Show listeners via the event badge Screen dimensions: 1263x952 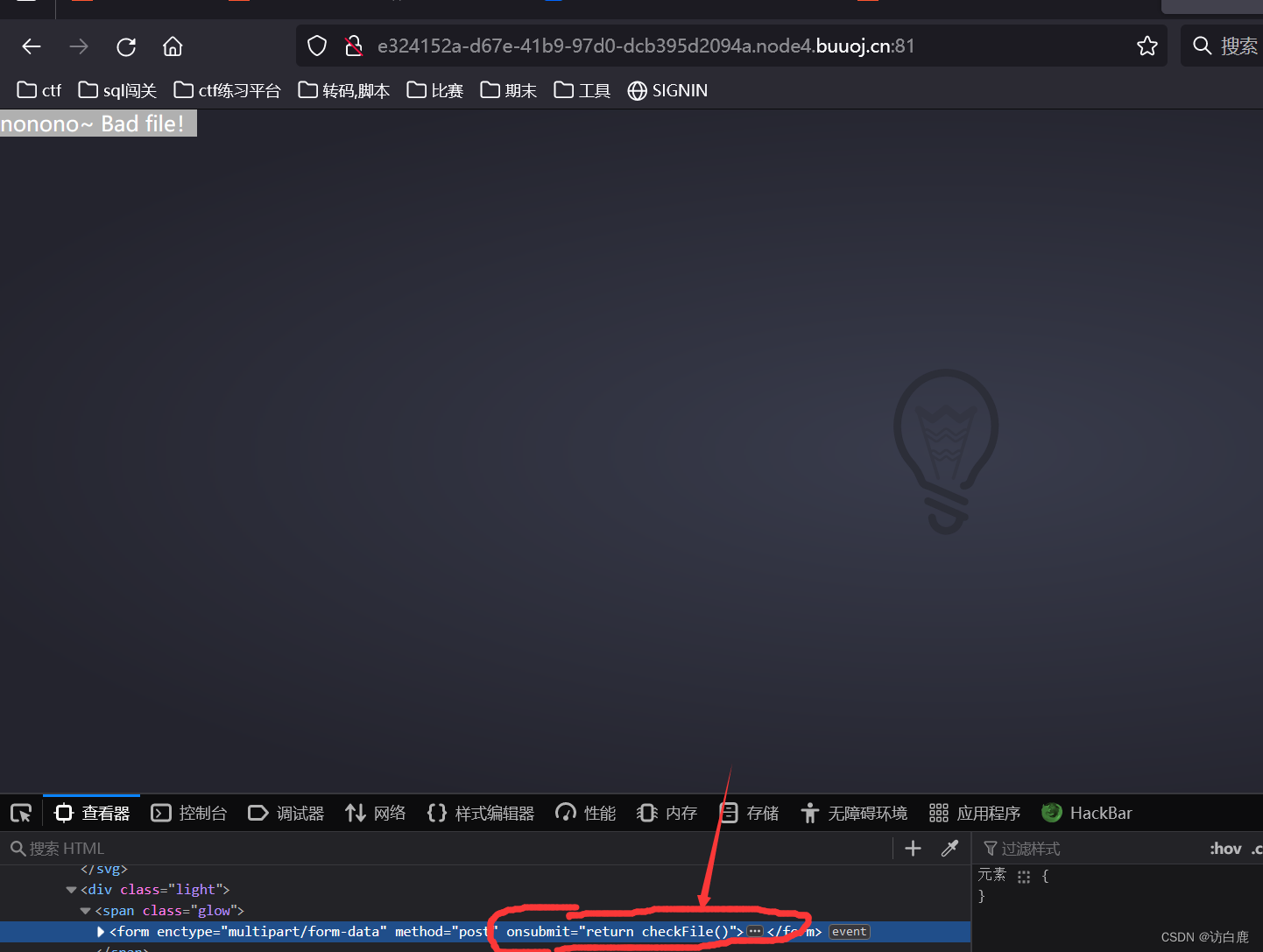[850, 932]
